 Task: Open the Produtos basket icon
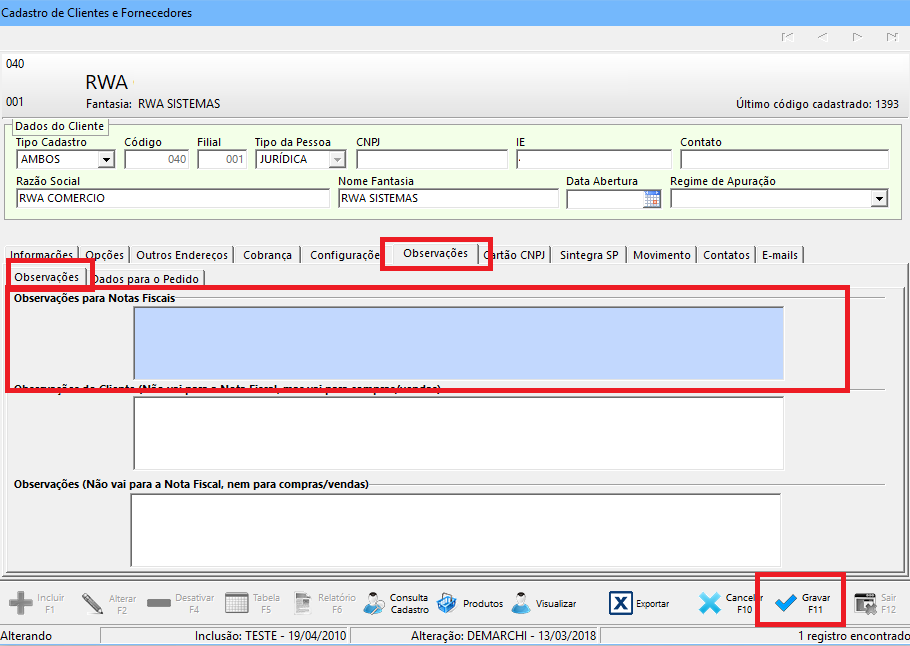tap(447, 604)
